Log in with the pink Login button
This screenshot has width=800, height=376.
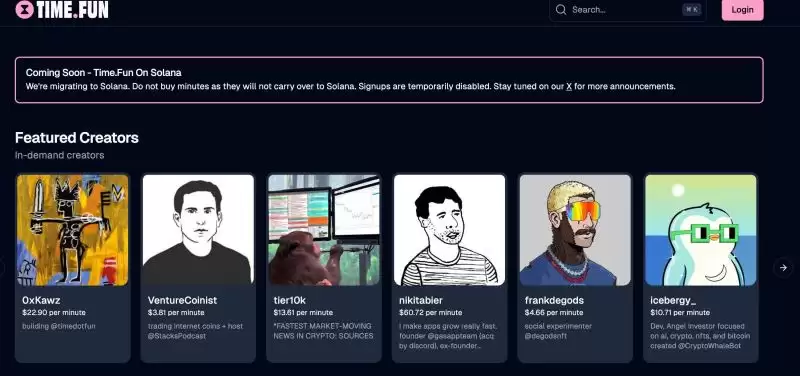point(742,10)
